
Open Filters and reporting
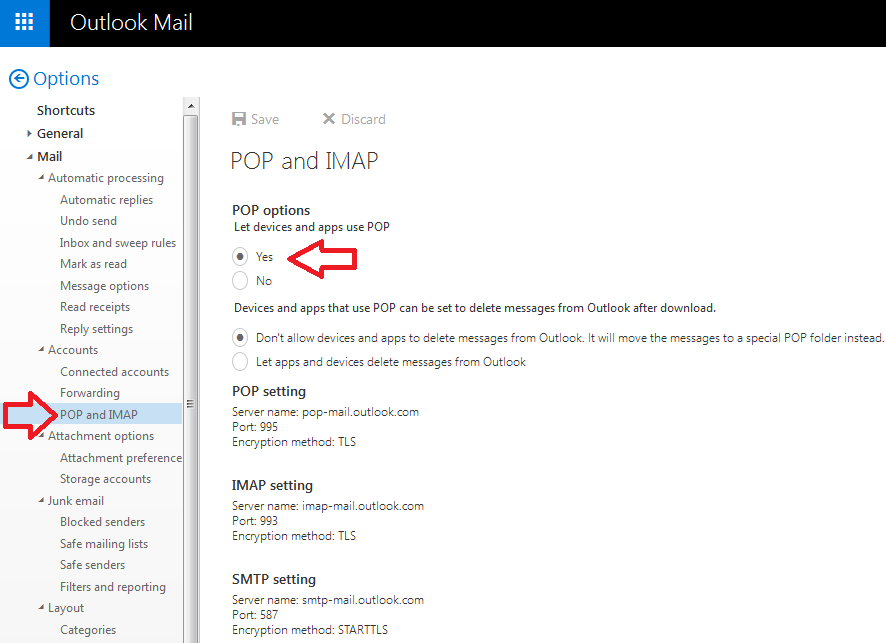[x=113, y=587]
